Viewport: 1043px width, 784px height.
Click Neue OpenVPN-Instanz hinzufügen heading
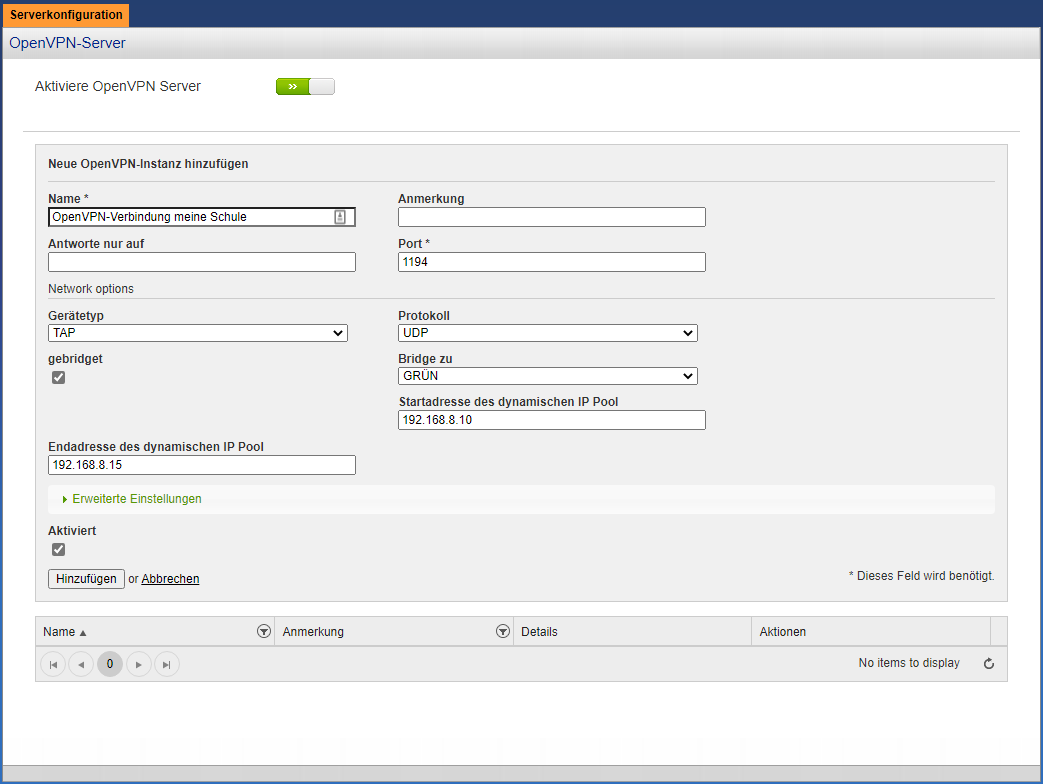148,164
